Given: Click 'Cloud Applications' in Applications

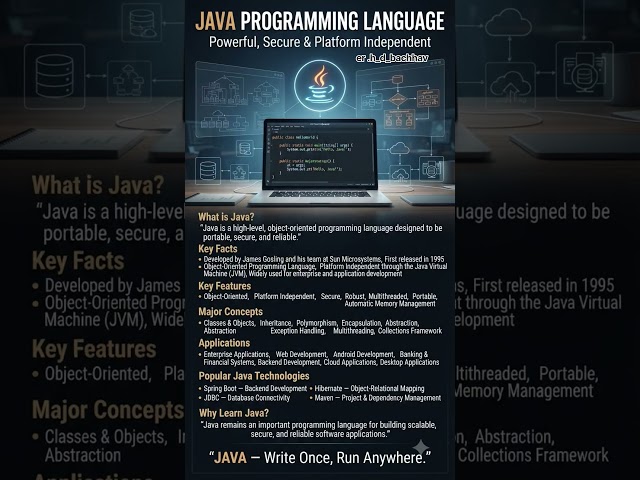Looking at the screenshot, I should coord(351,362).
